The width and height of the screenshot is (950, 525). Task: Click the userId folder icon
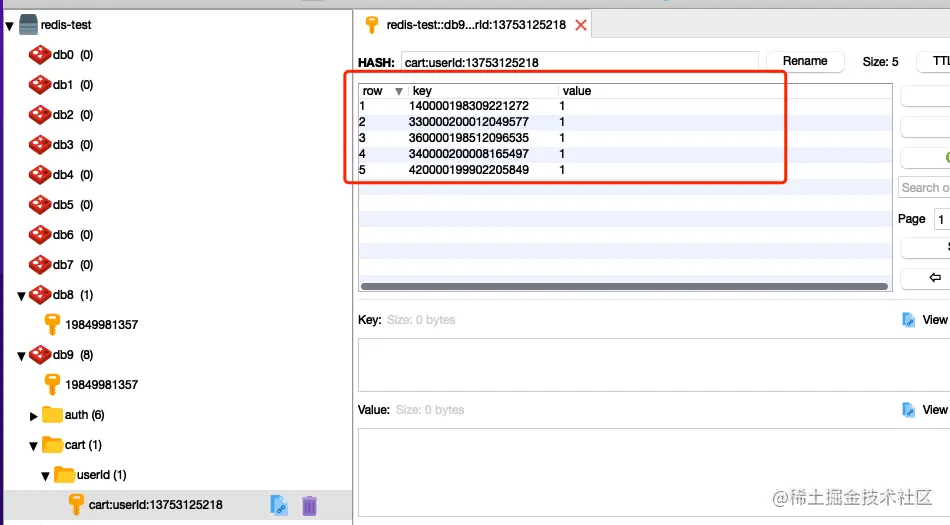[64, 475]
